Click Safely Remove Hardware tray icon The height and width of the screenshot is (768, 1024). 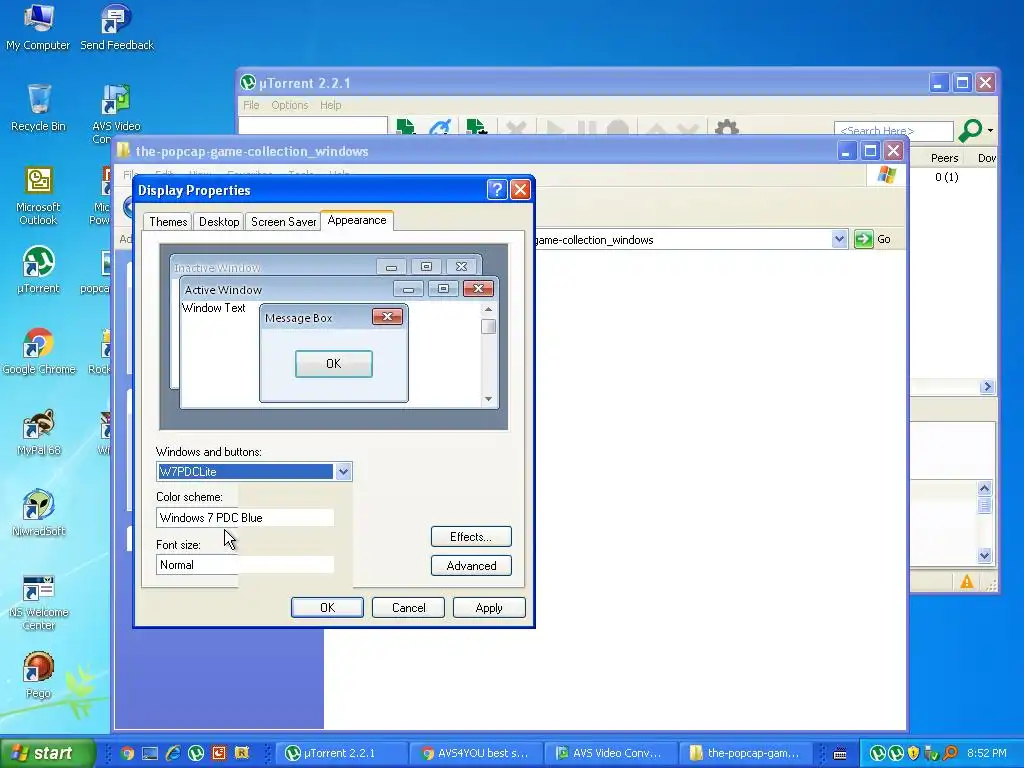[x=932, y=753]
